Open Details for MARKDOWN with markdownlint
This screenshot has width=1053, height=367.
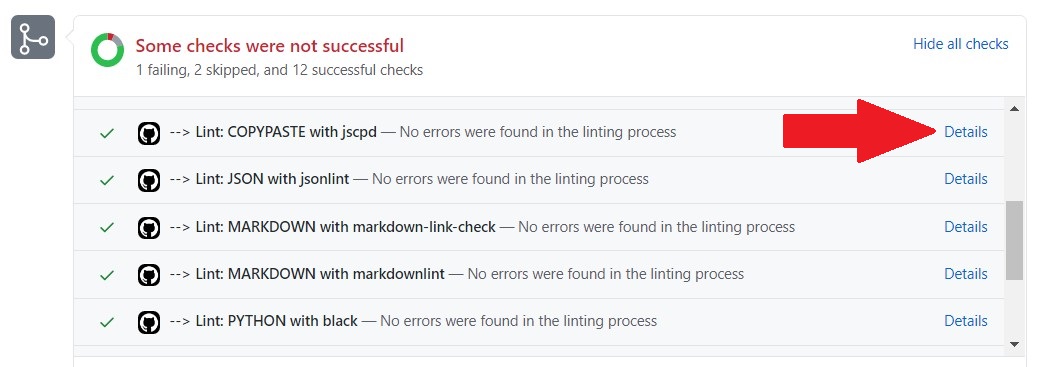click(966, 274)
